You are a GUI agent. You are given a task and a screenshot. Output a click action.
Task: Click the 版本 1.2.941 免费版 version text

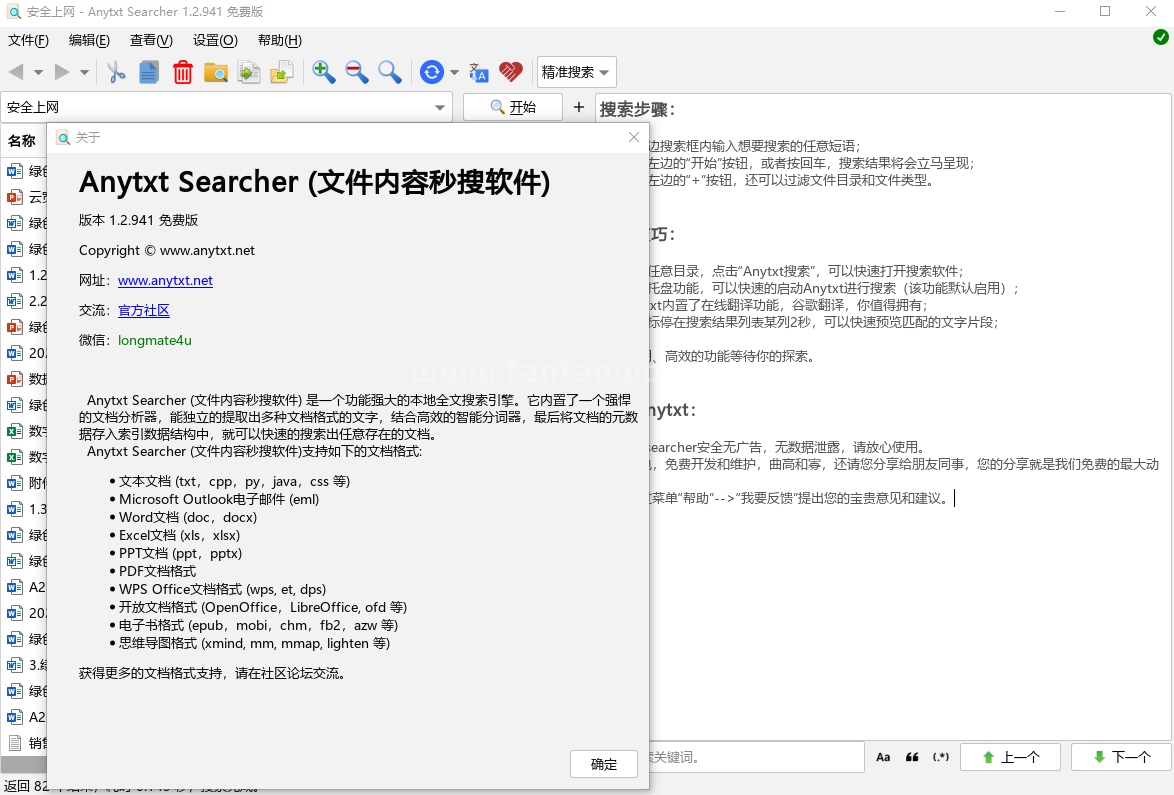tap(139, 220)
